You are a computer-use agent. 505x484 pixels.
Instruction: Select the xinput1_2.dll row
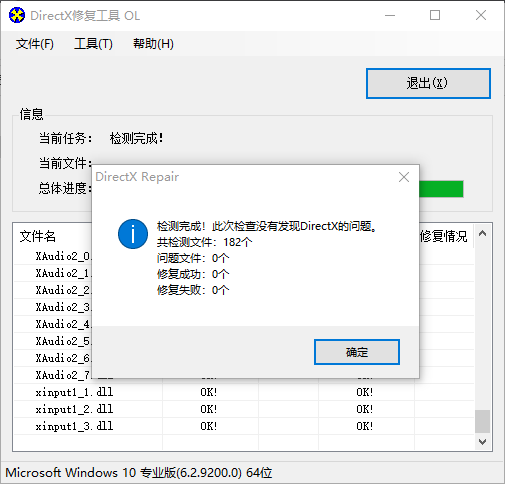(x=244, y=409)
